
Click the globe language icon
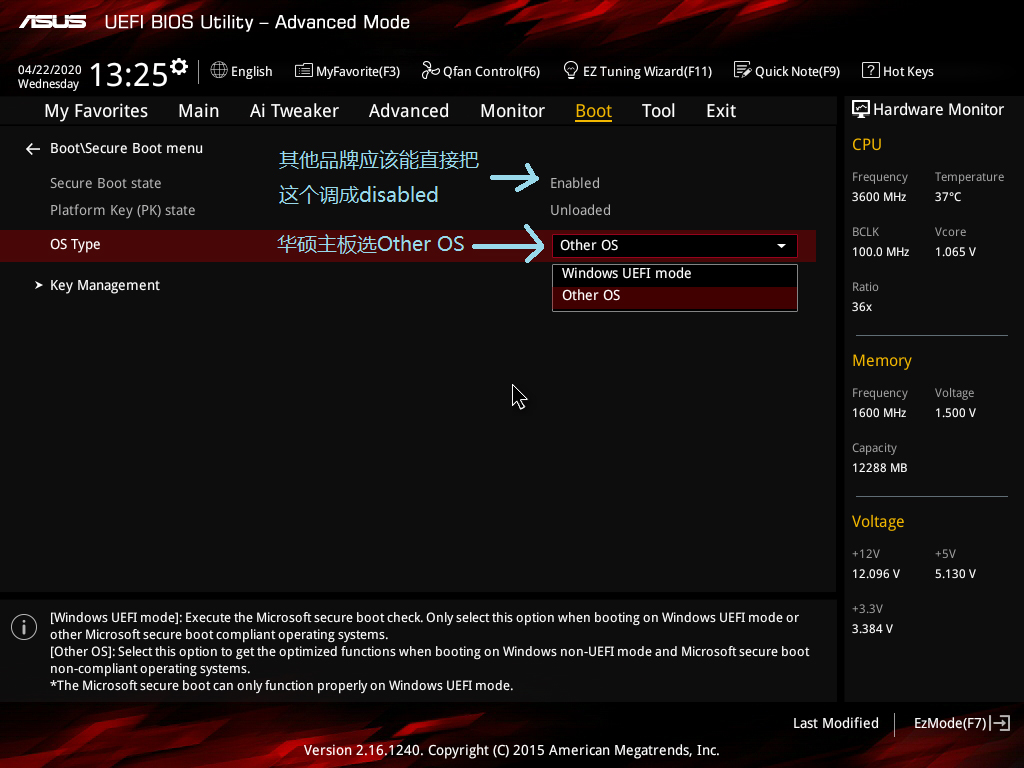pyautogui.click(x=219, y=70)
